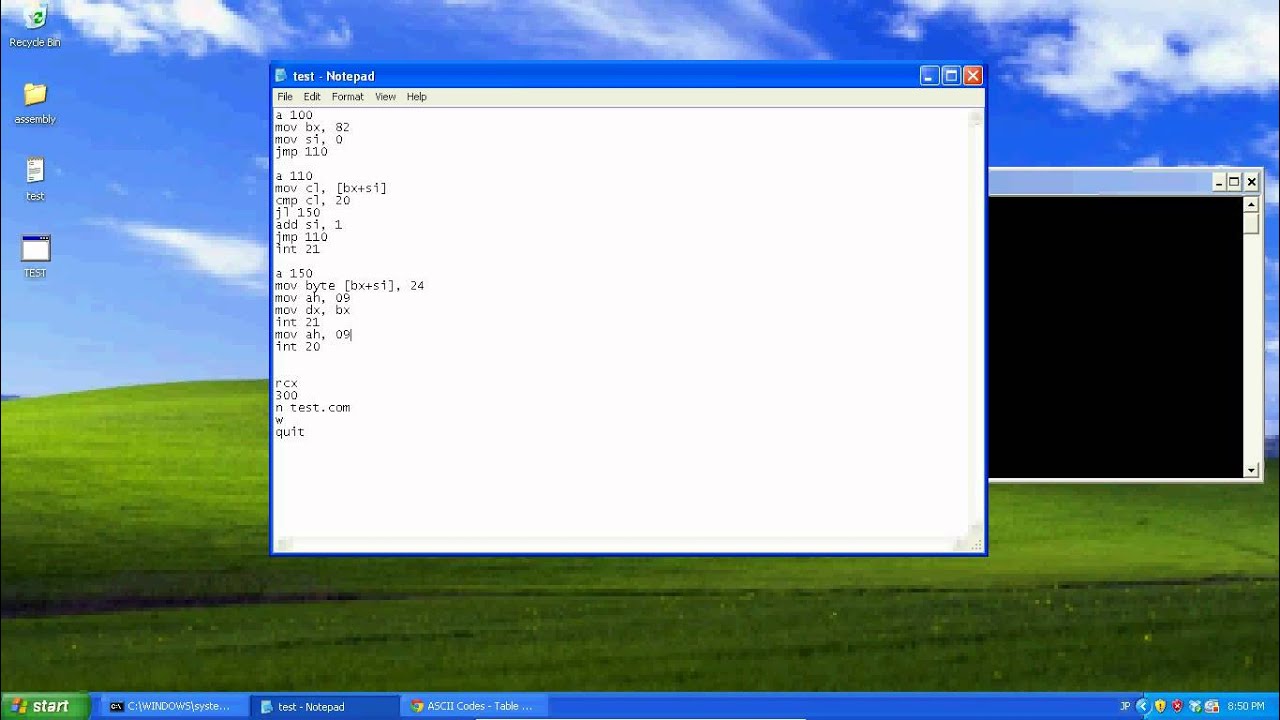Open the Recycle Bin desktop icon
1280x720 pixels.
[x=35, y=25]
